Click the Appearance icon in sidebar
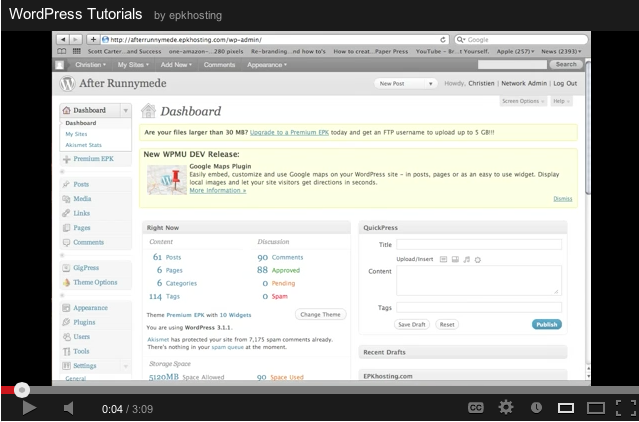639x422 pixels. (66, 308)
